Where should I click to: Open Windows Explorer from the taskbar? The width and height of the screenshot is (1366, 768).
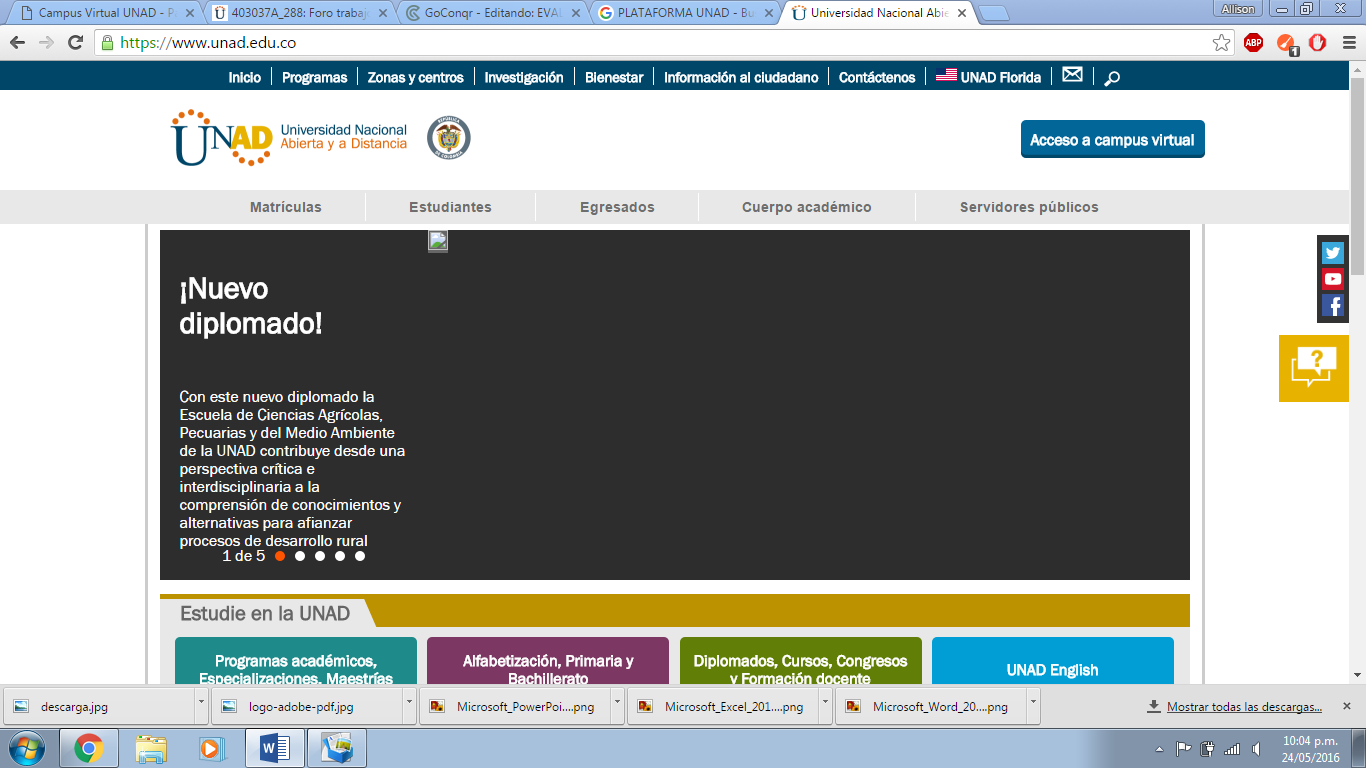[x=151, y=748]
